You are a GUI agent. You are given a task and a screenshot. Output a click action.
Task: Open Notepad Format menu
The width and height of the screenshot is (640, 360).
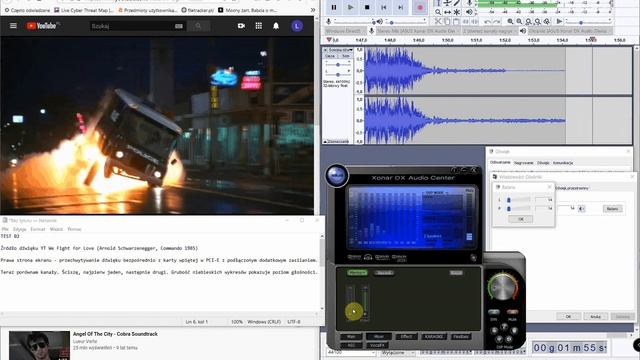(38, 229)
